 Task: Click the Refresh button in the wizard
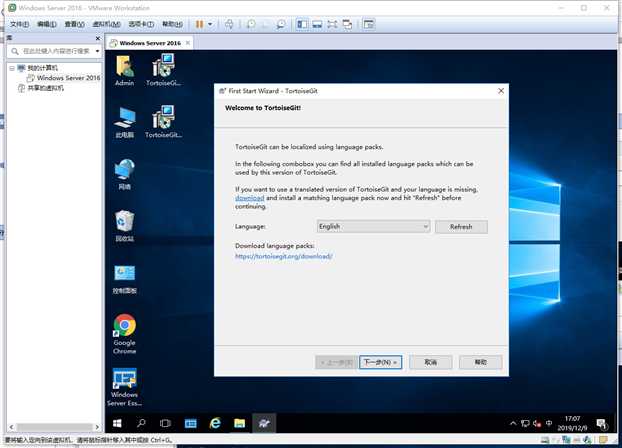(x=461, y=227)
